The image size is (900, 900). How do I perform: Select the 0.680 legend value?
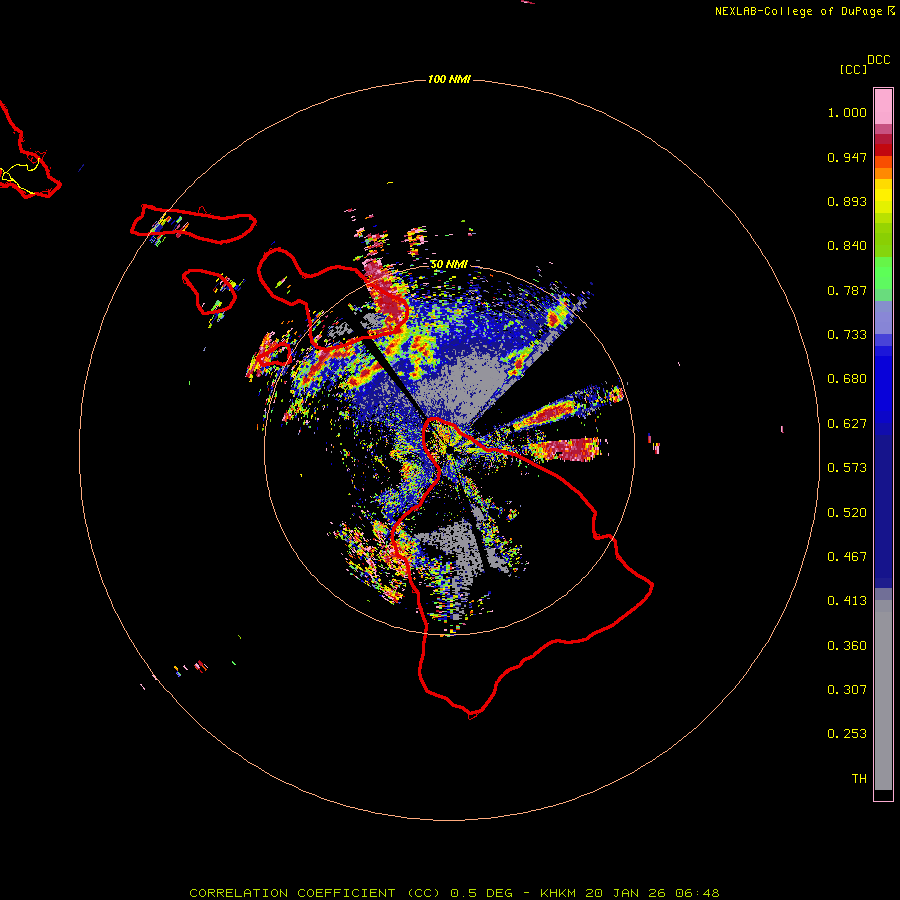(847, 379)
